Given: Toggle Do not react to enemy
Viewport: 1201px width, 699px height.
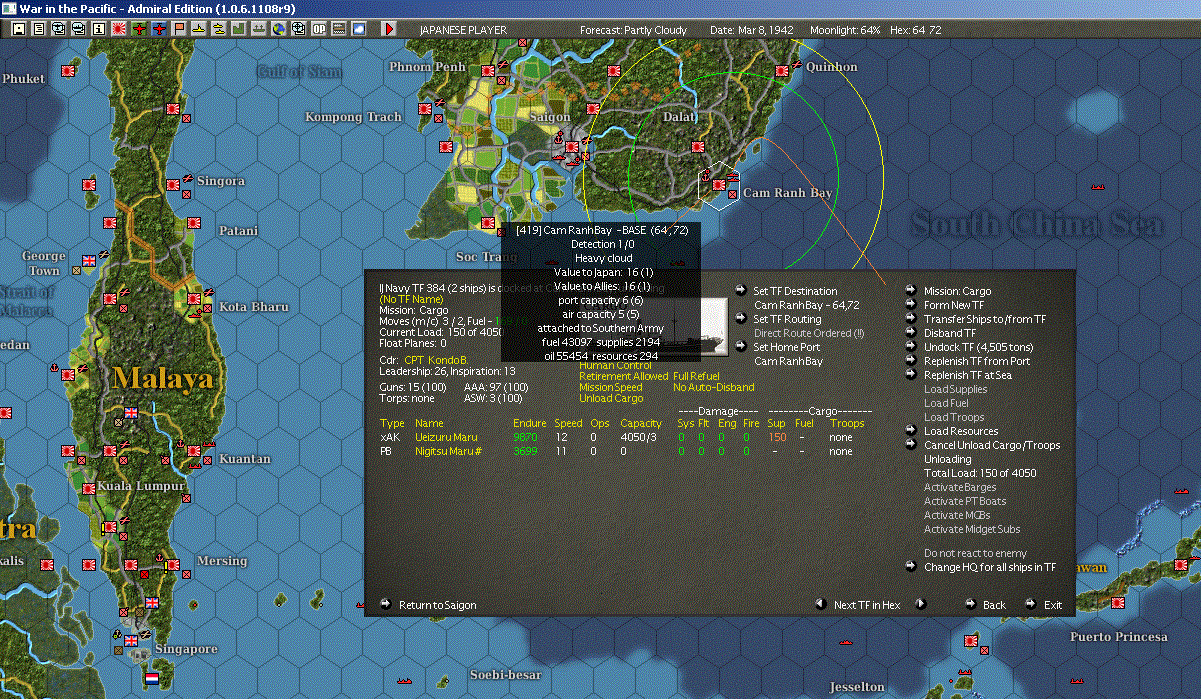Looking at the screenshot, I should point(975,553).
